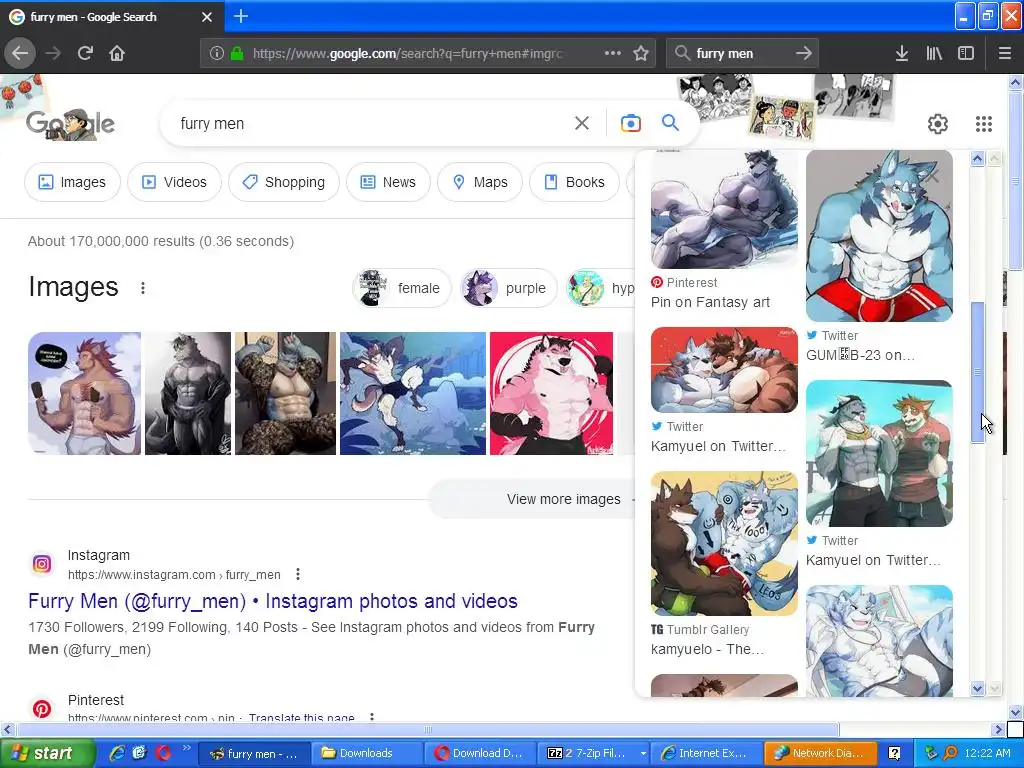Open the pink wolf image thumbnail
The width and height of the screenshot is (1024, 768).
pos(551,393)
